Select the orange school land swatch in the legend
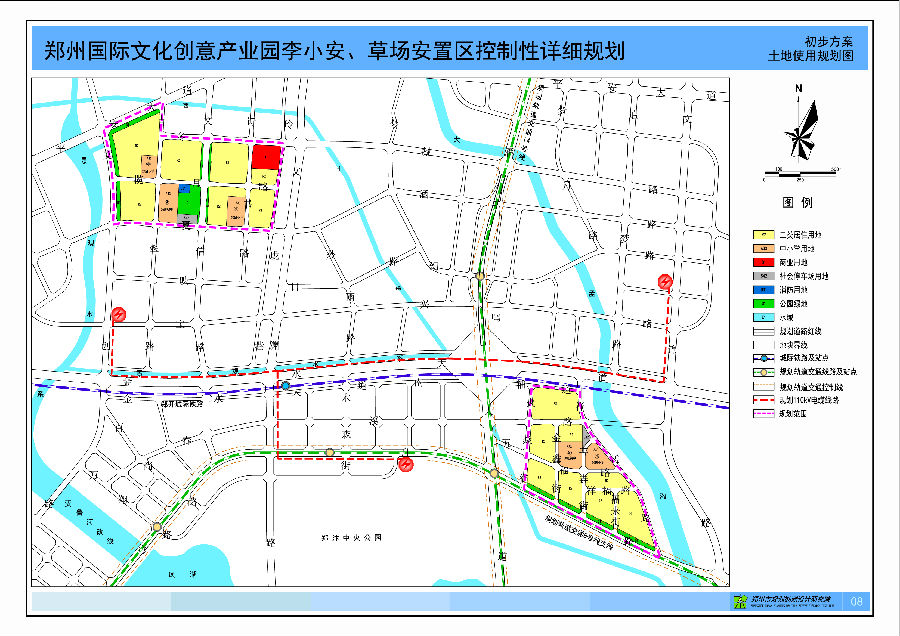Viewport: 900px width, 636px height. [762, 248]
